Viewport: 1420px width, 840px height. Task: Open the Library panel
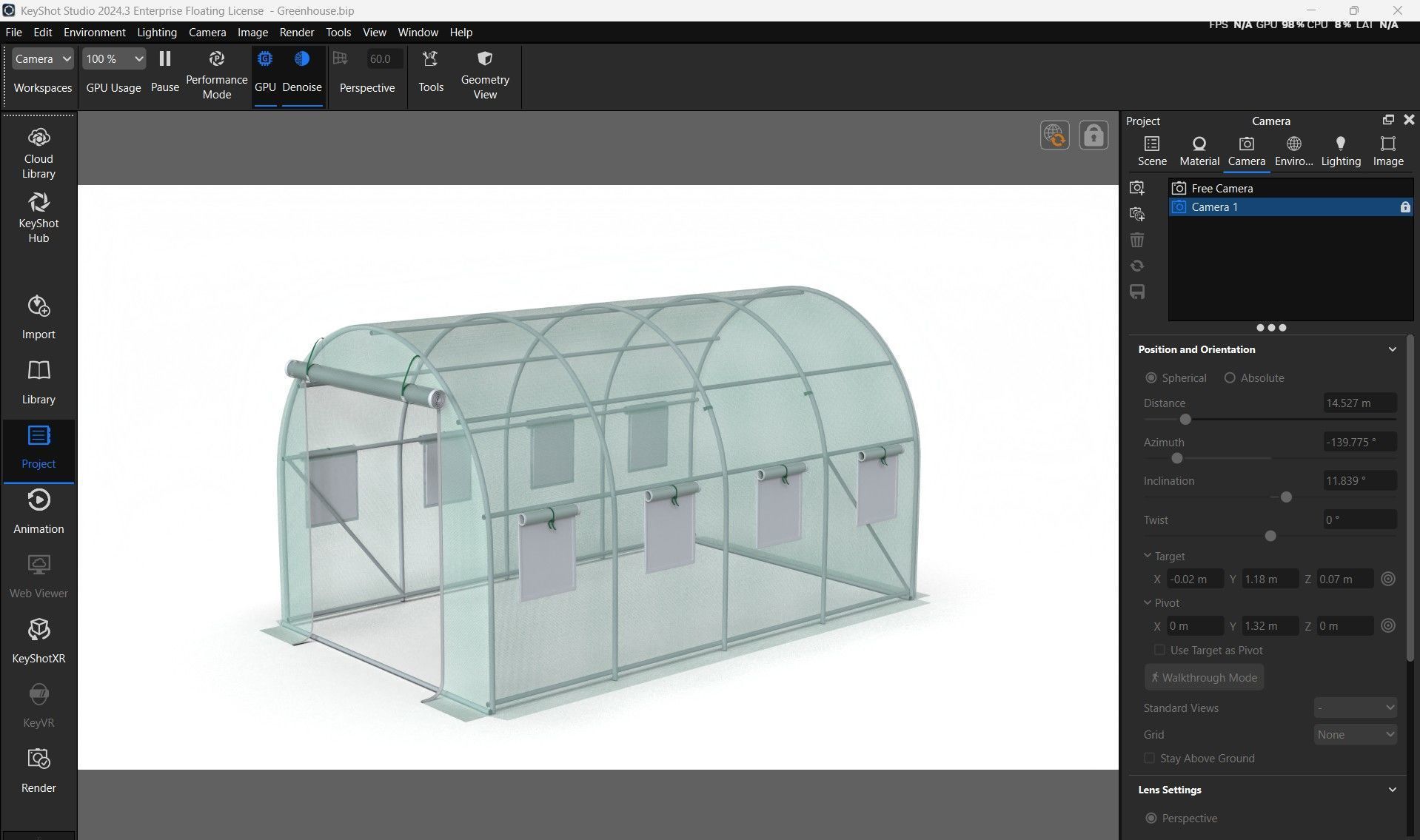click(x=38, y=382)
